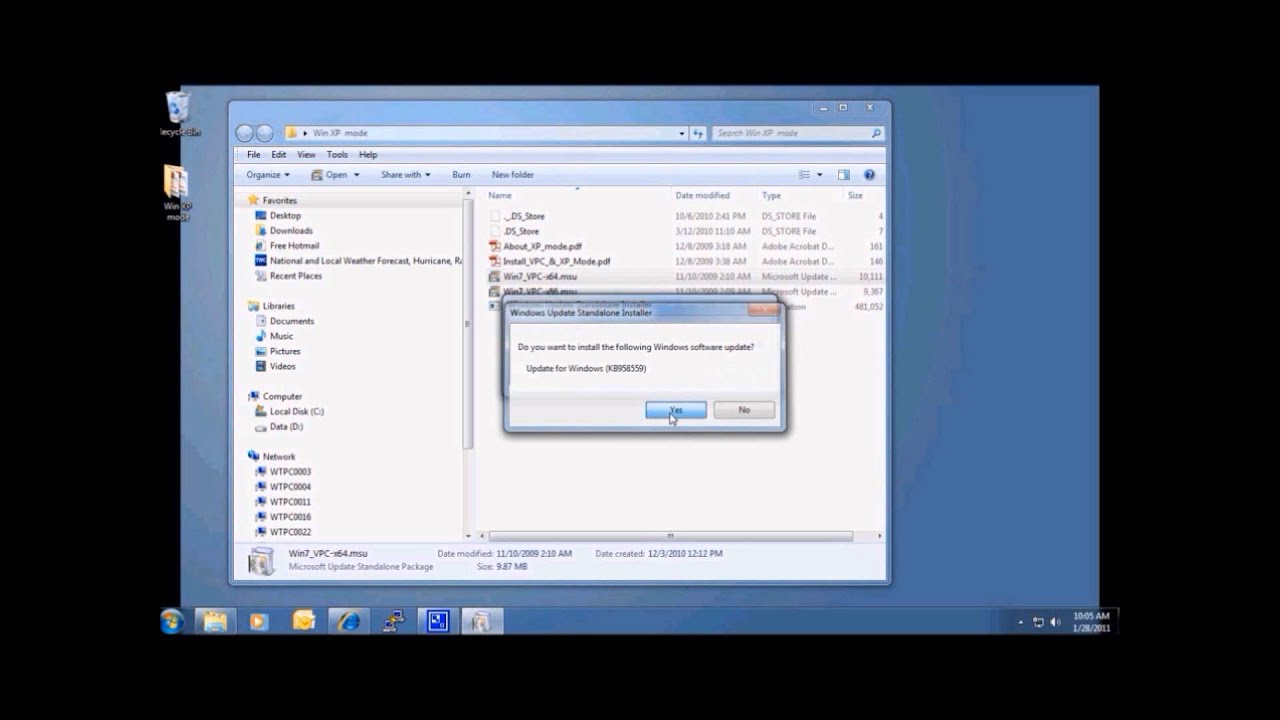Click the navigation pane vertical scrollbar
Image resolution: width=1280 pixels, height=720 pixels.
tap(468, 325)
